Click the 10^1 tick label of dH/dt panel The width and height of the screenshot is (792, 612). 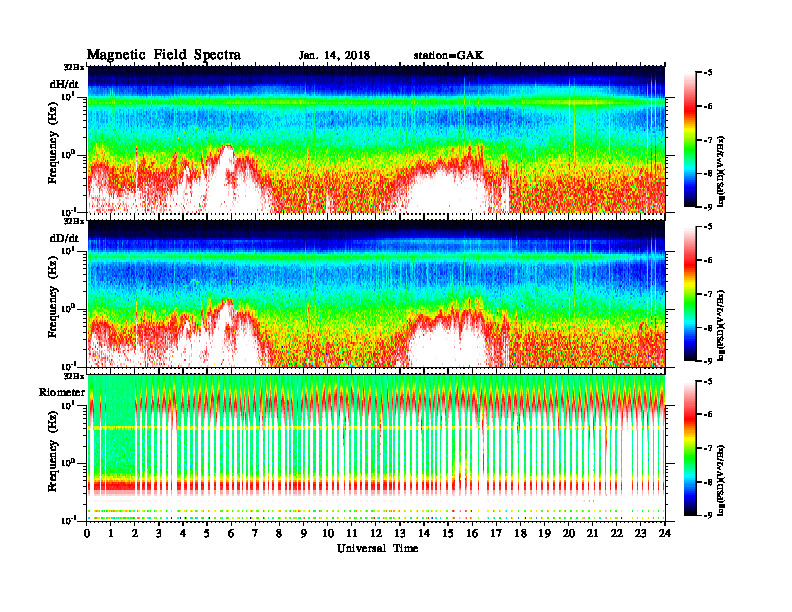[69, 96]
